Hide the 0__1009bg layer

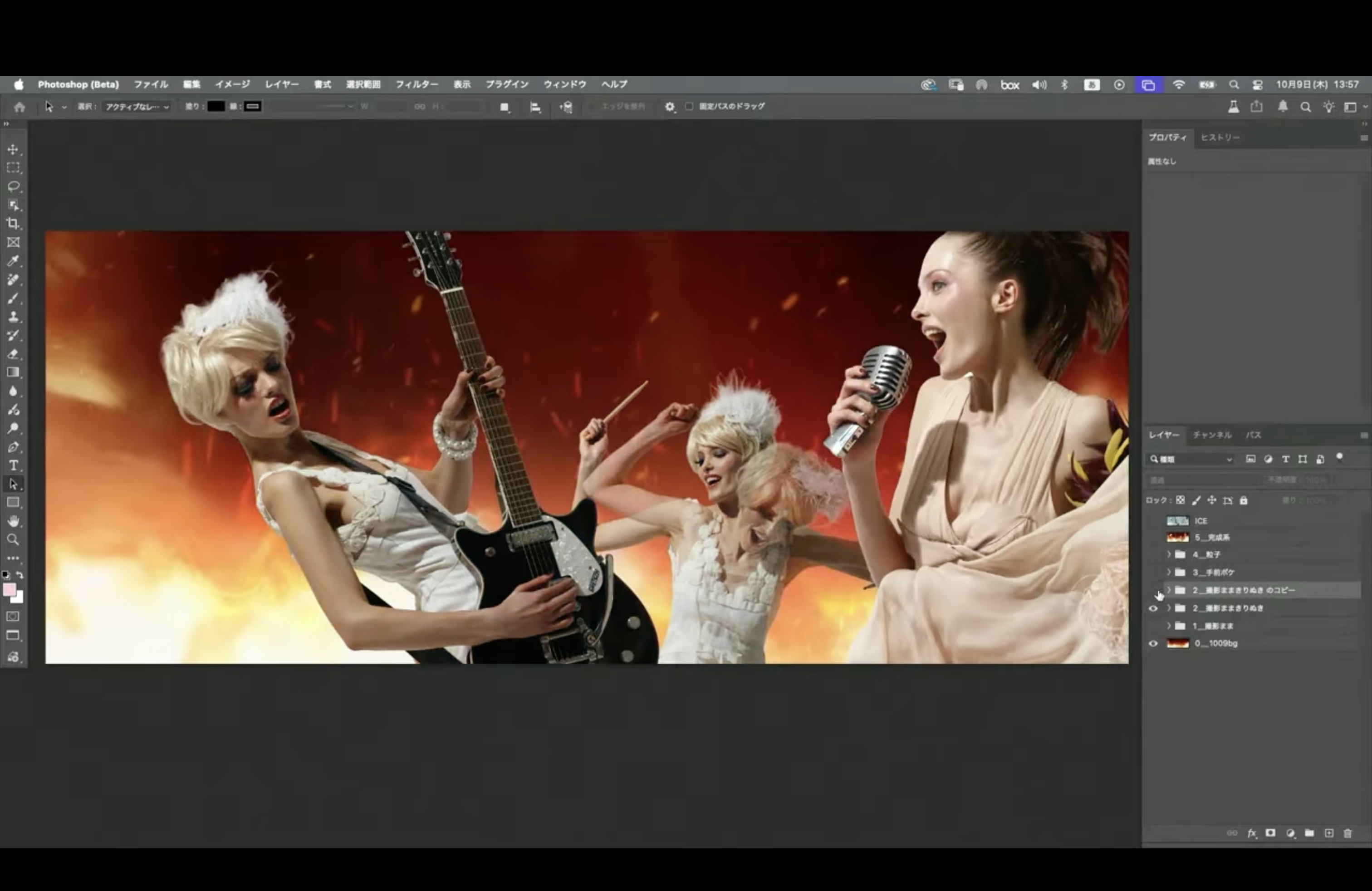(1153, 644)
